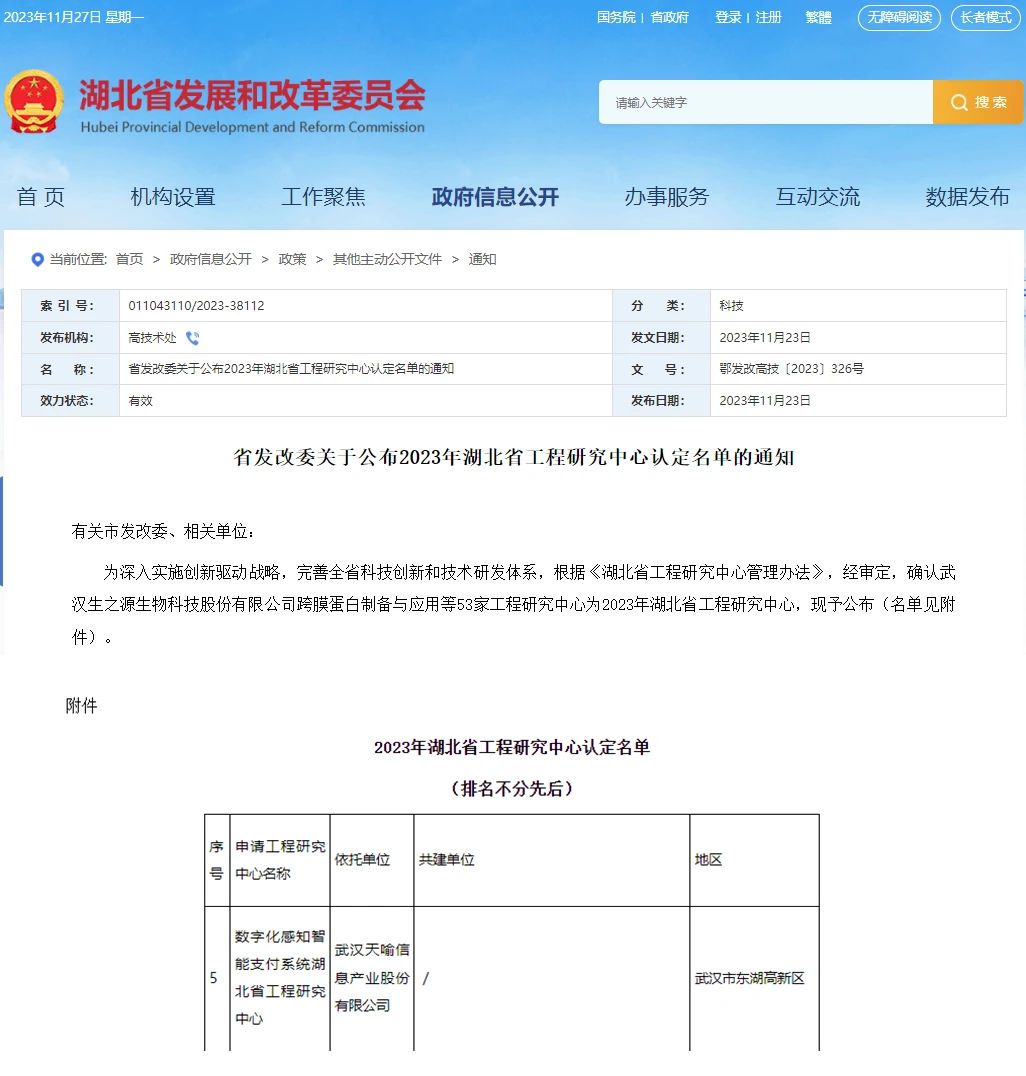
Task: Click the 登录 login link
Action: coord(728,17)
